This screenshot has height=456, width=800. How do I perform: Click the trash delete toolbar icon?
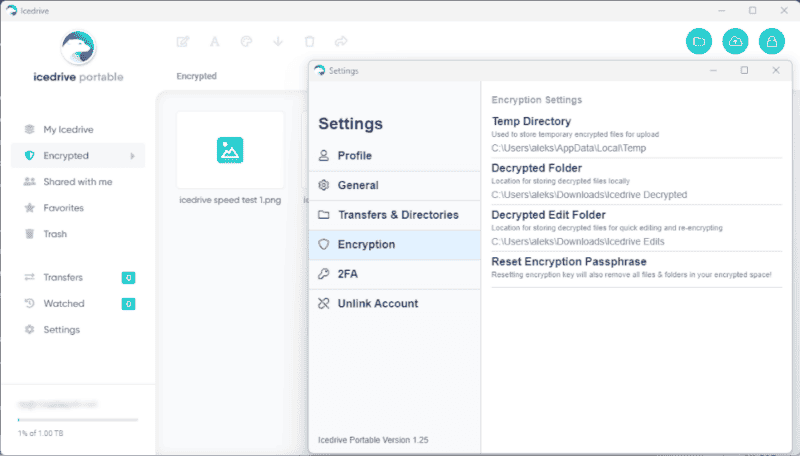309,41
